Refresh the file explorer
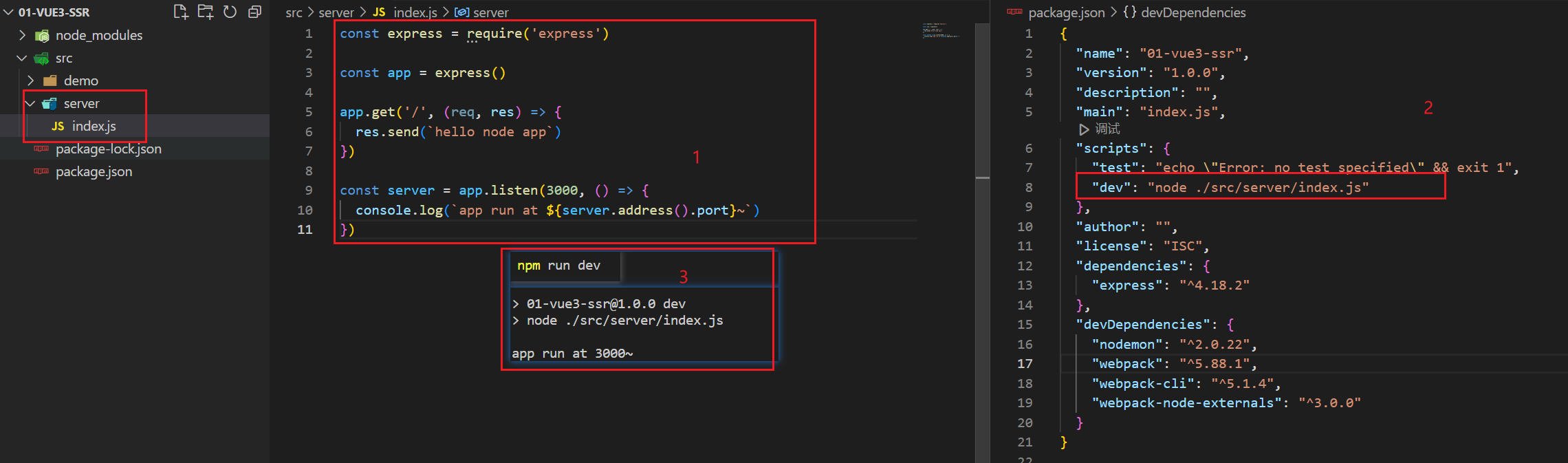Viewport: 1568px width, 463px height. [x=230, y=12]
